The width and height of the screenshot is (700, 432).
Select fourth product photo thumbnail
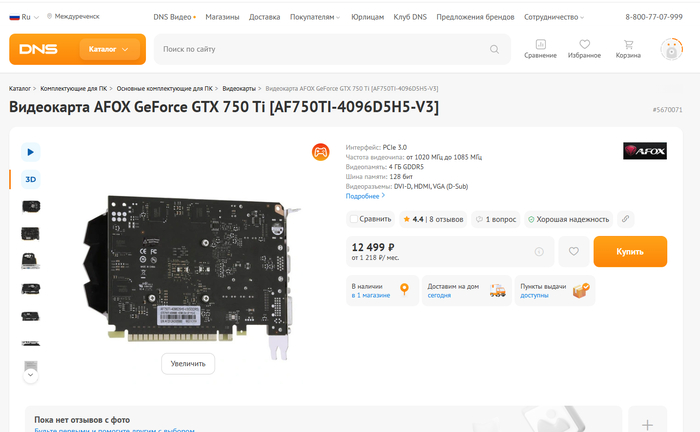(x=30, y=289)
